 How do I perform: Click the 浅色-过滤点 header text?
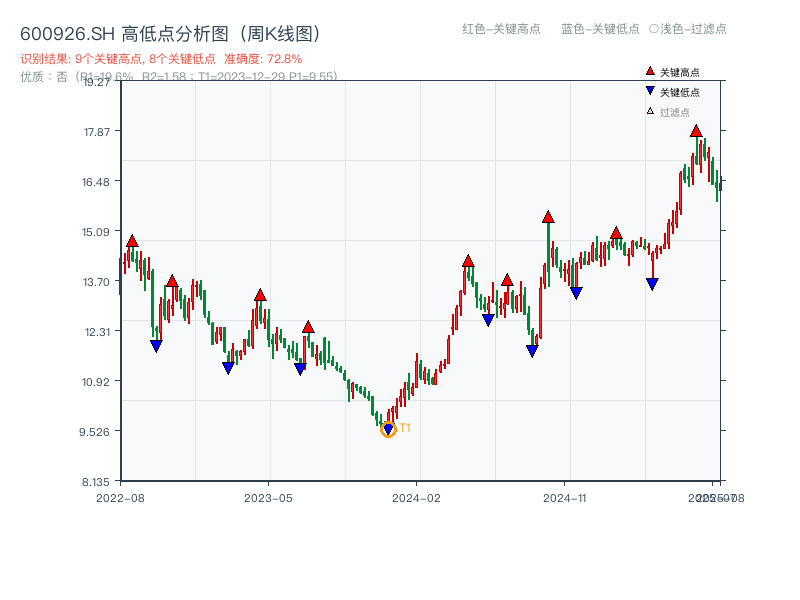tap(693, 29)
